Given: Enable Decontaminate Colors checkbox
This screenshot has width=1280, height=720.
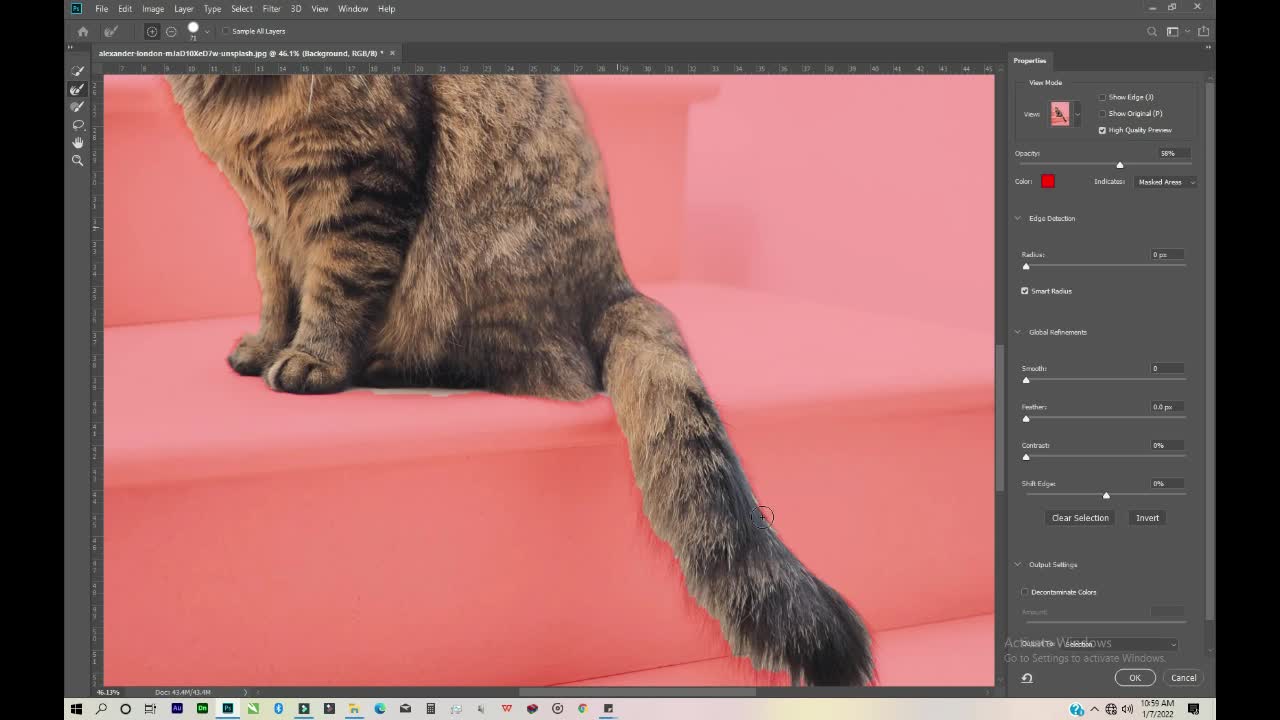Looking at the screenshot, I should 1025,592.
